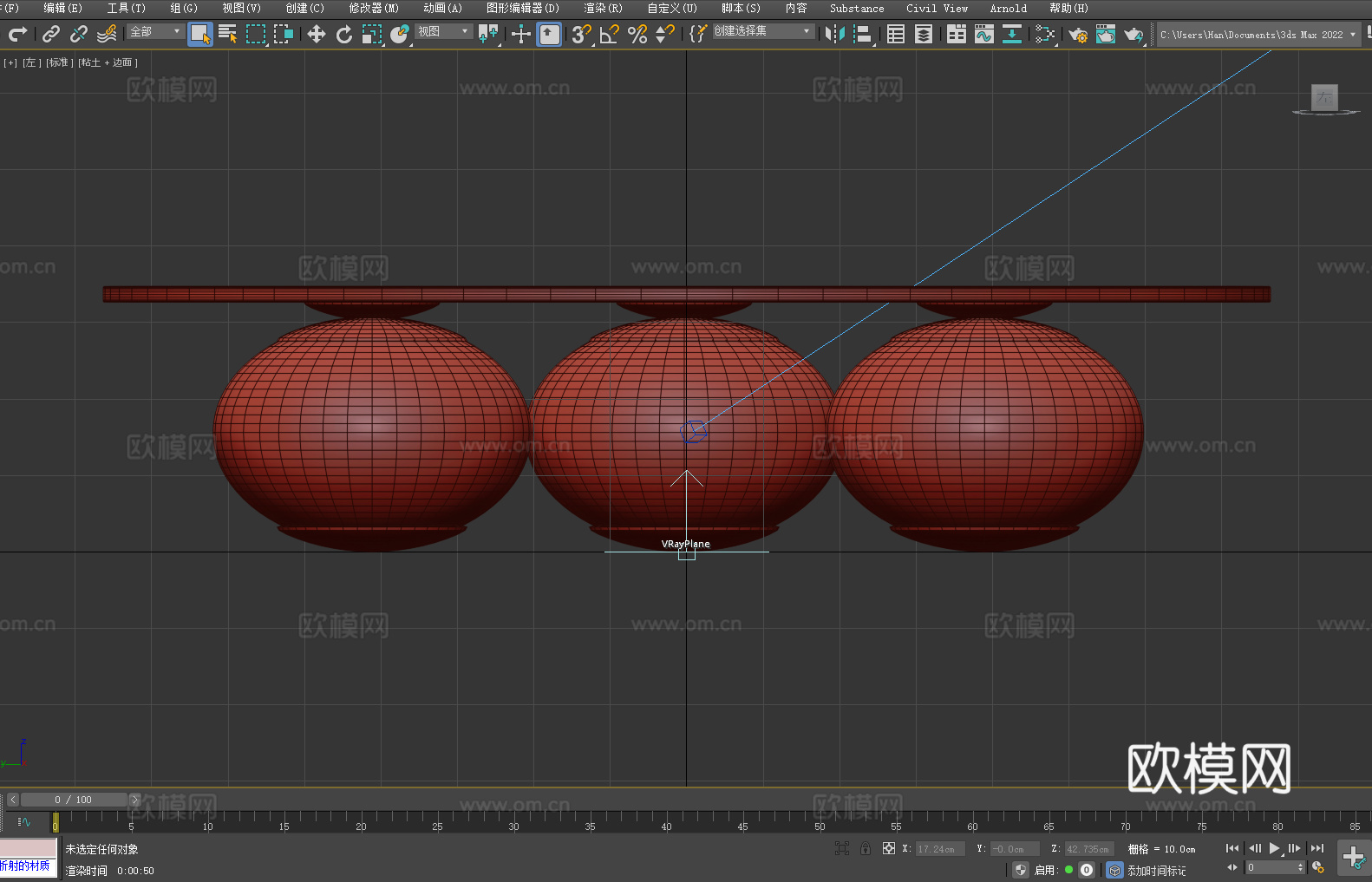Toggle the Ribbon display icon

tap(957, 34)
